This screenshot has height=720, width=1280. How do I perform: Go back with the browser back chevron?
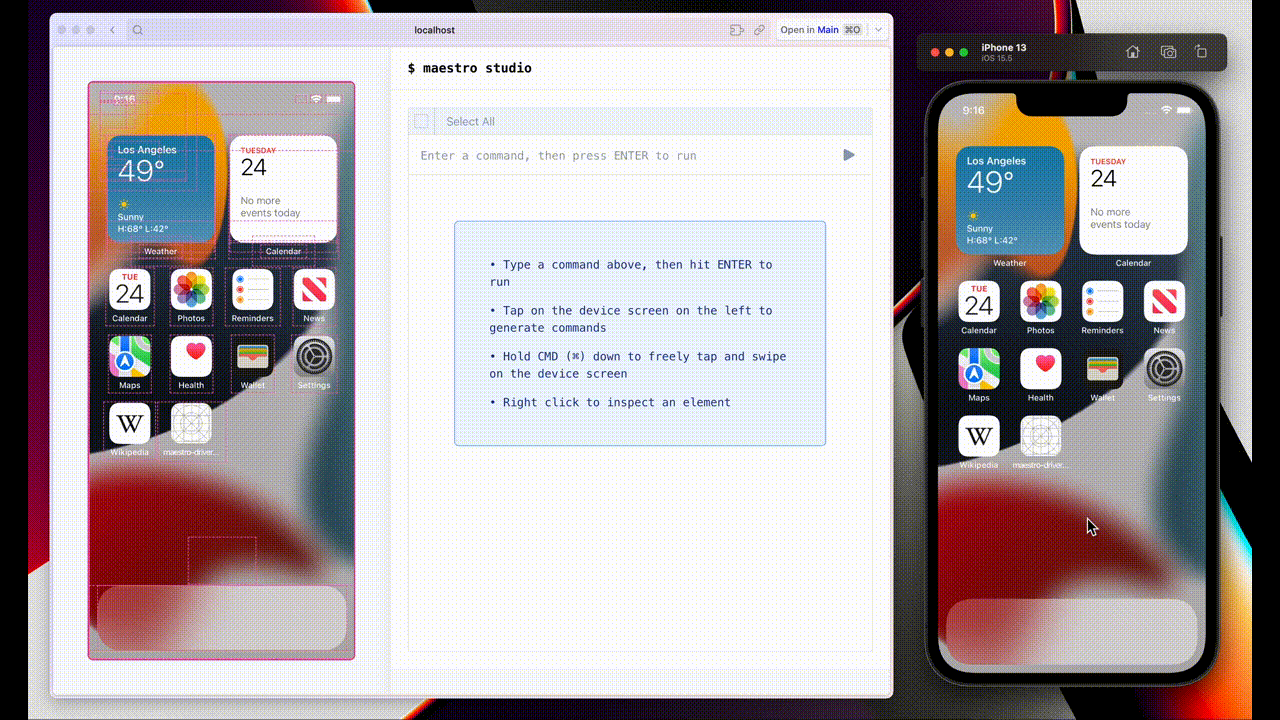[x=112, y=30]
